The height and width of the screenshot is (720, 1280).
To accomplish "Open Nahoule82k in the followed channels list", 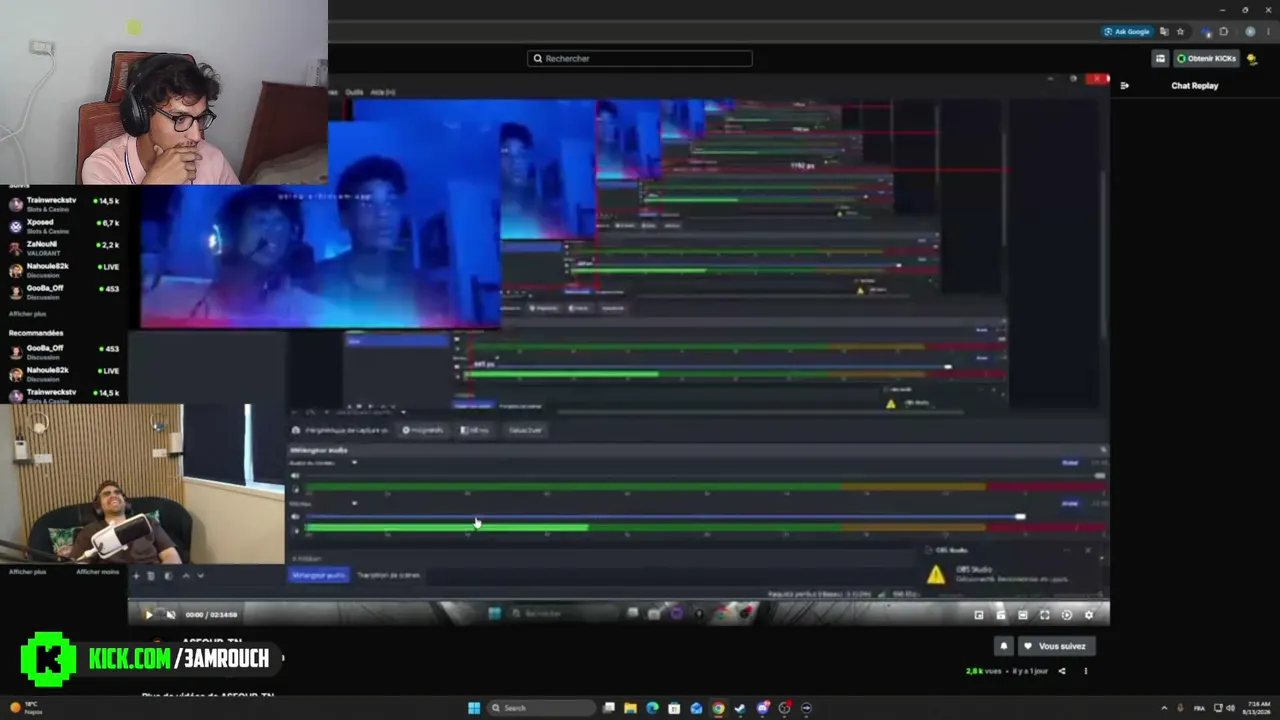I will [x=64, y=270].
